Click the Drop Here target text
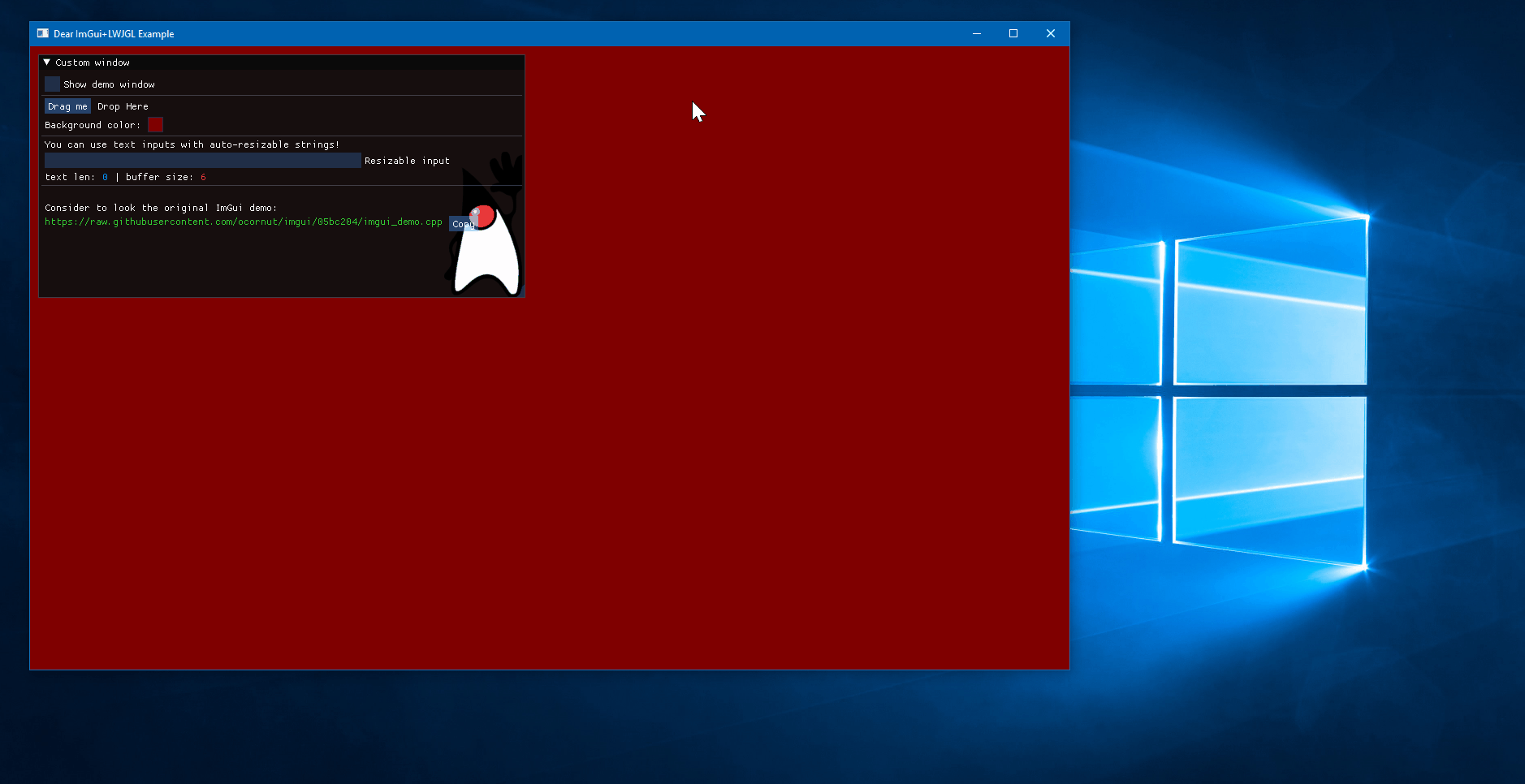The height and width of the screenshot is (784, 1525). [x=123, y=106]
